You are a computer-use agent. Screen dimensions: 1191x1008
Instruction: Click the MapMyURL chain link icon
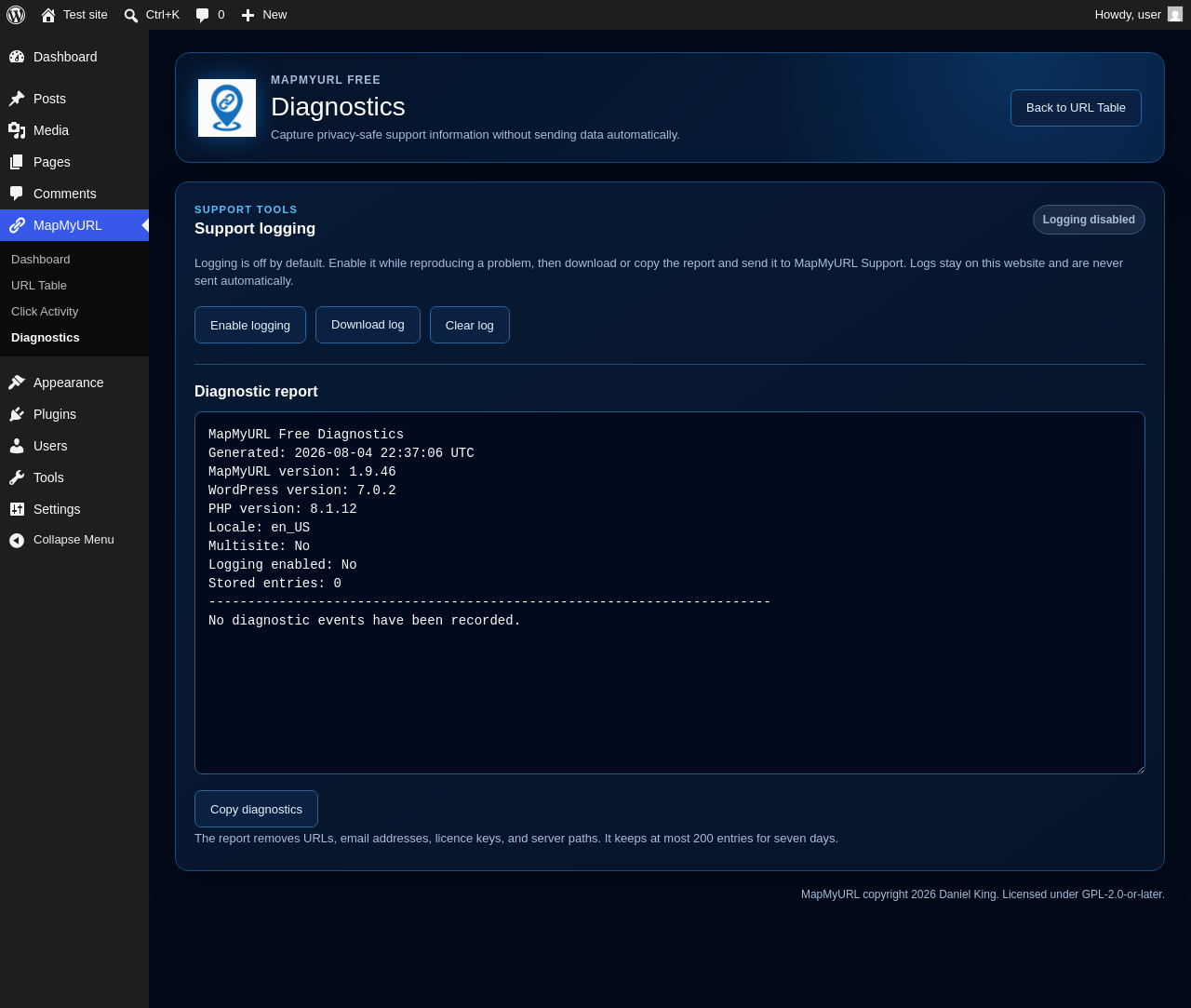click(x=17, y=225)
